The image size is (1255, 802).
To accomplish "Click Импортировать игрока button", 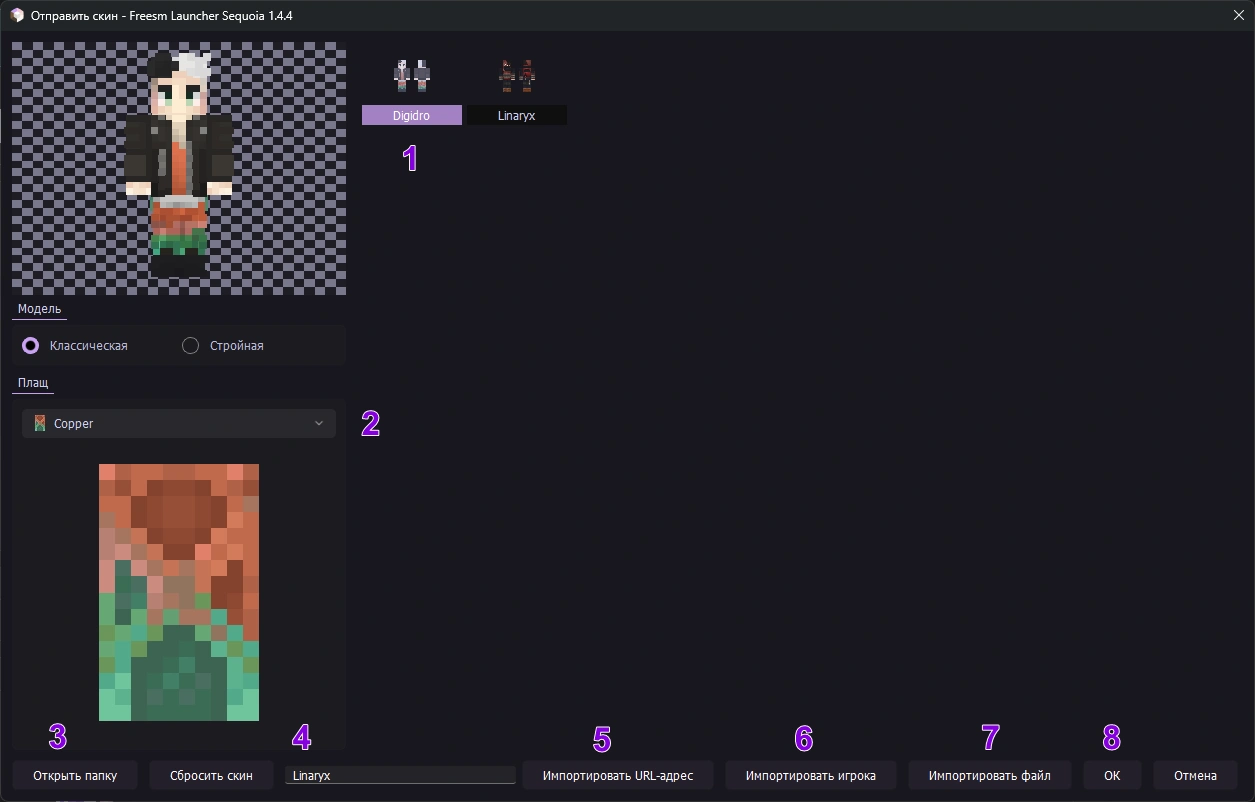I will point(810,775).
